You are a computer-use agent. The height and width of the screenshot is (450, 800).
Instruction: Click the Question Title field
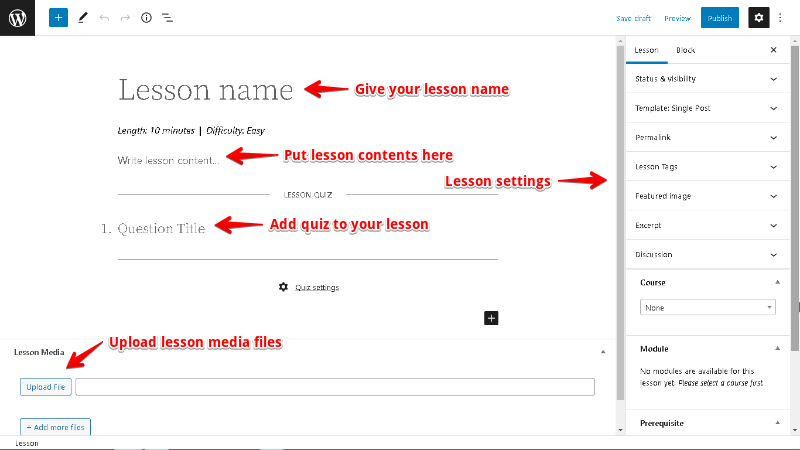tap(161, 229)
